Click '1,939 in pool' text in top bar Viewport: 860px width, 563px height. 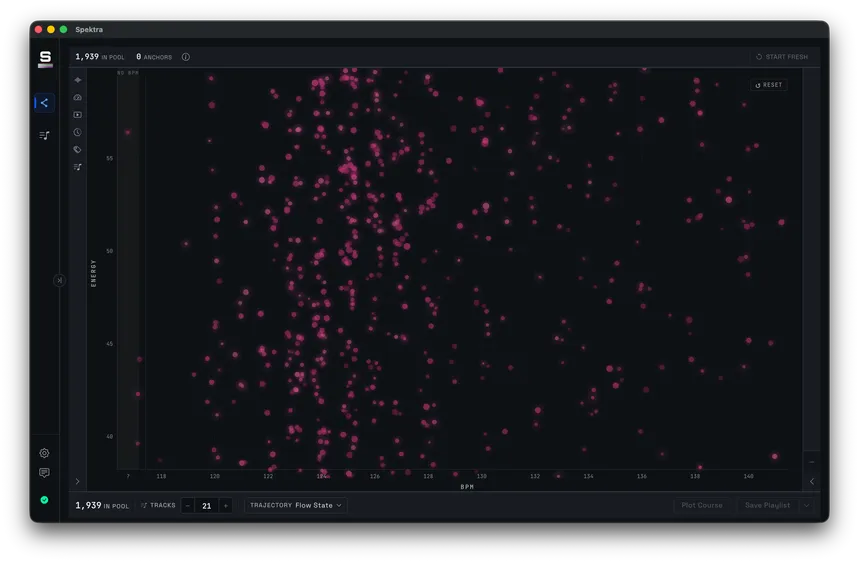pyautogui.click(x=100, y=57)
